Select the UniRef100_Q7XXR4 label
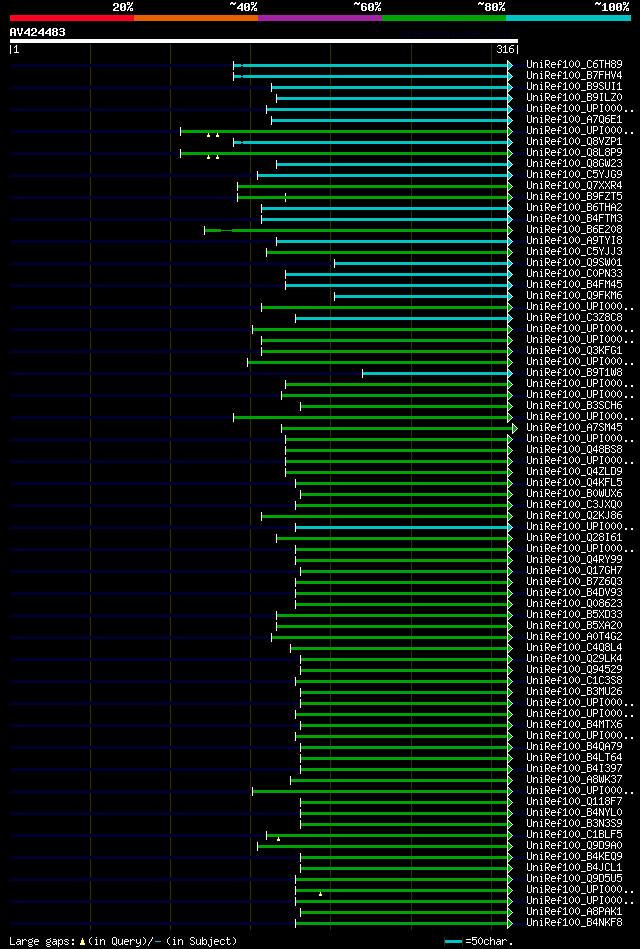 tap(574, 186)
